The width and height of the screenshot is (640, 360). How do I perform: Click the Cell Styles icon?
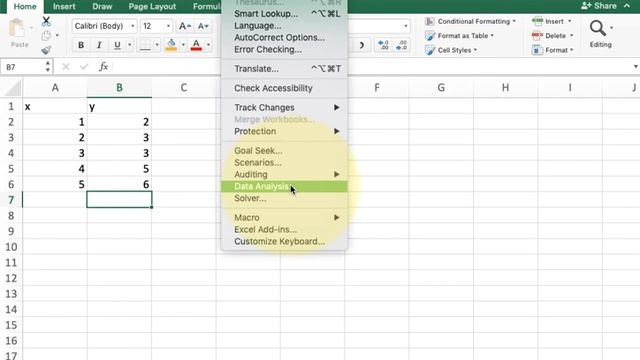[430, 50]
